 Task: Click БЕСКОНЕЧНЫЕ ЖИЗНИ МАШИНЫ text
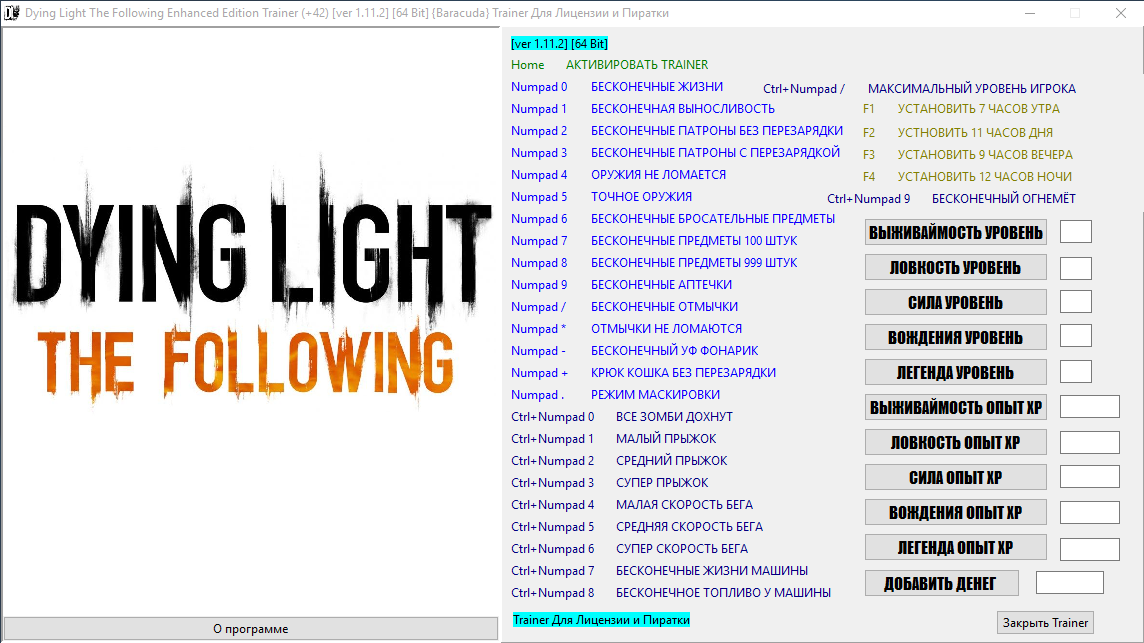[x=711, y=571]
